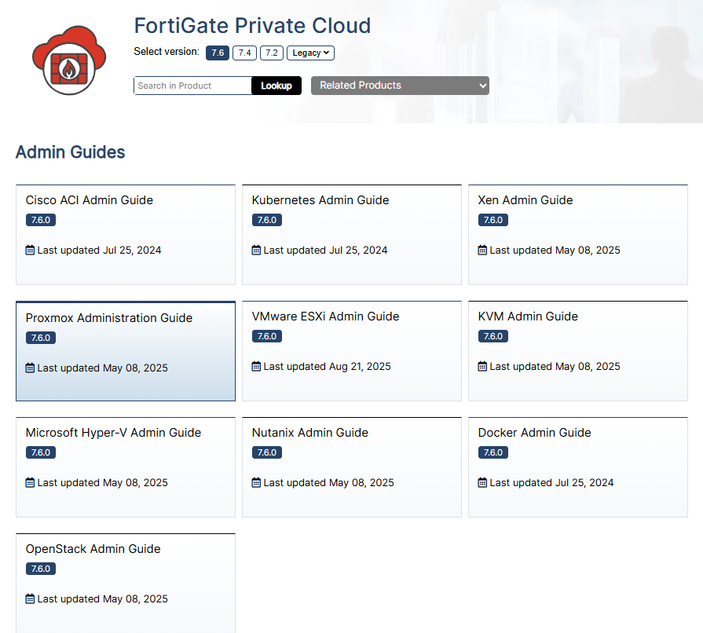Click 7.6.0 badge on Docker Admin Guide
The height and width of the screenshot is (633, 703).
pyautogui.click(x=493, y=453)
